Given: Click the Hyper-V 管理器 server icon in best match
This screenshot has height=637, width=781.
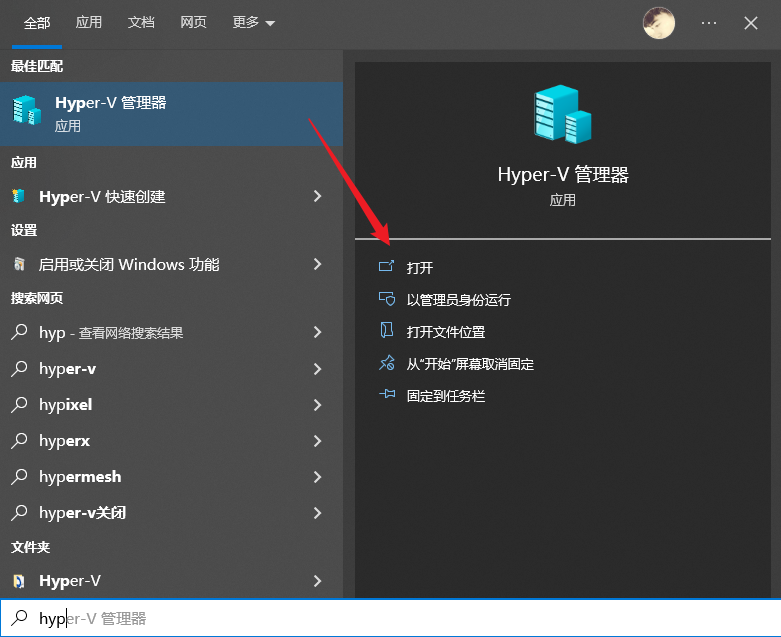Looking at the screenshot, I should coord(26,110).
